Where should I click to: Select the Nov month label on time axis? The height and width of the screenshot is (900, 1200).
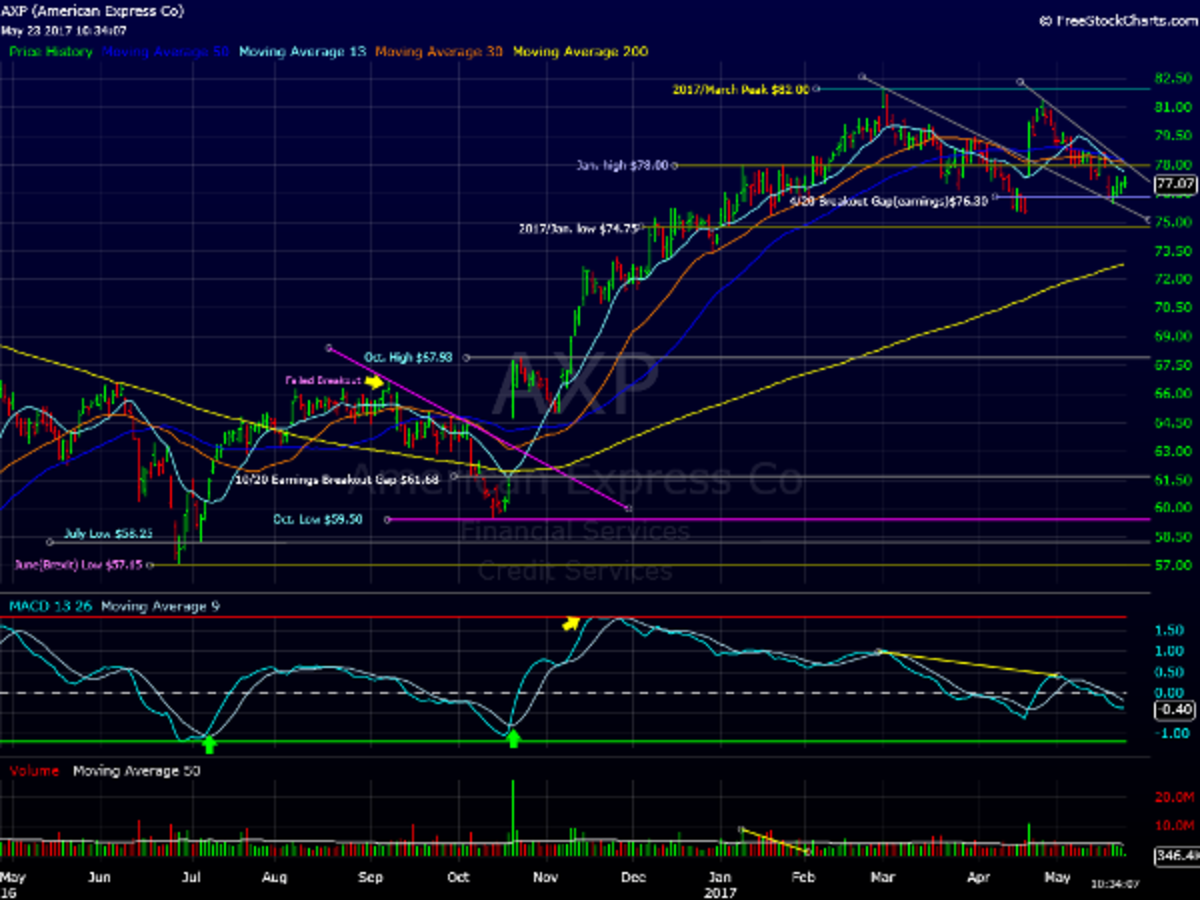coord(545,876)
